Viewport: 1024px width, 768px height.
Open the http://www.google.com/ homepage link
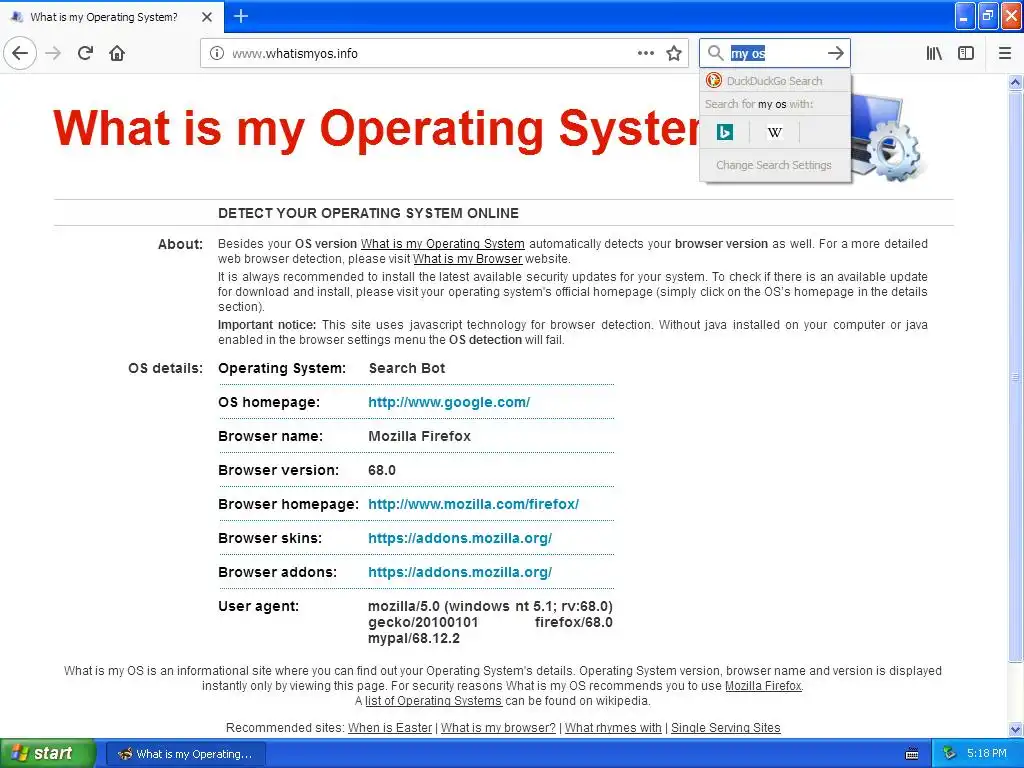[449, 402]
